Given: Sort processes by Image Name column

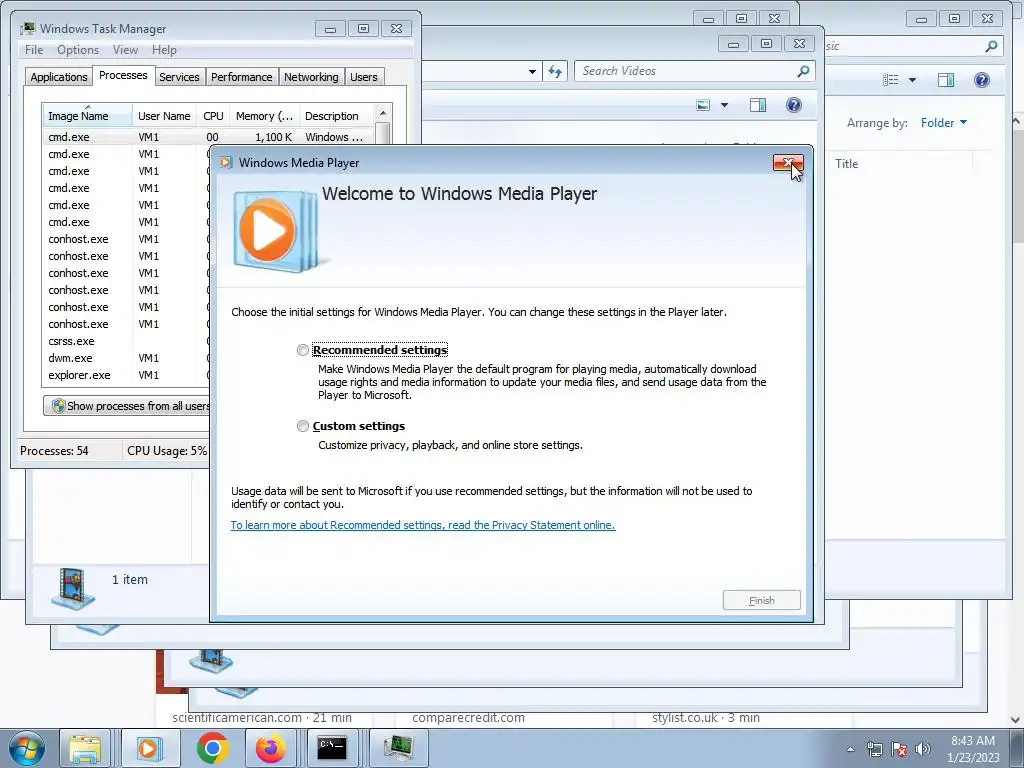Looking at the screenshot, I should click(87, 116).
